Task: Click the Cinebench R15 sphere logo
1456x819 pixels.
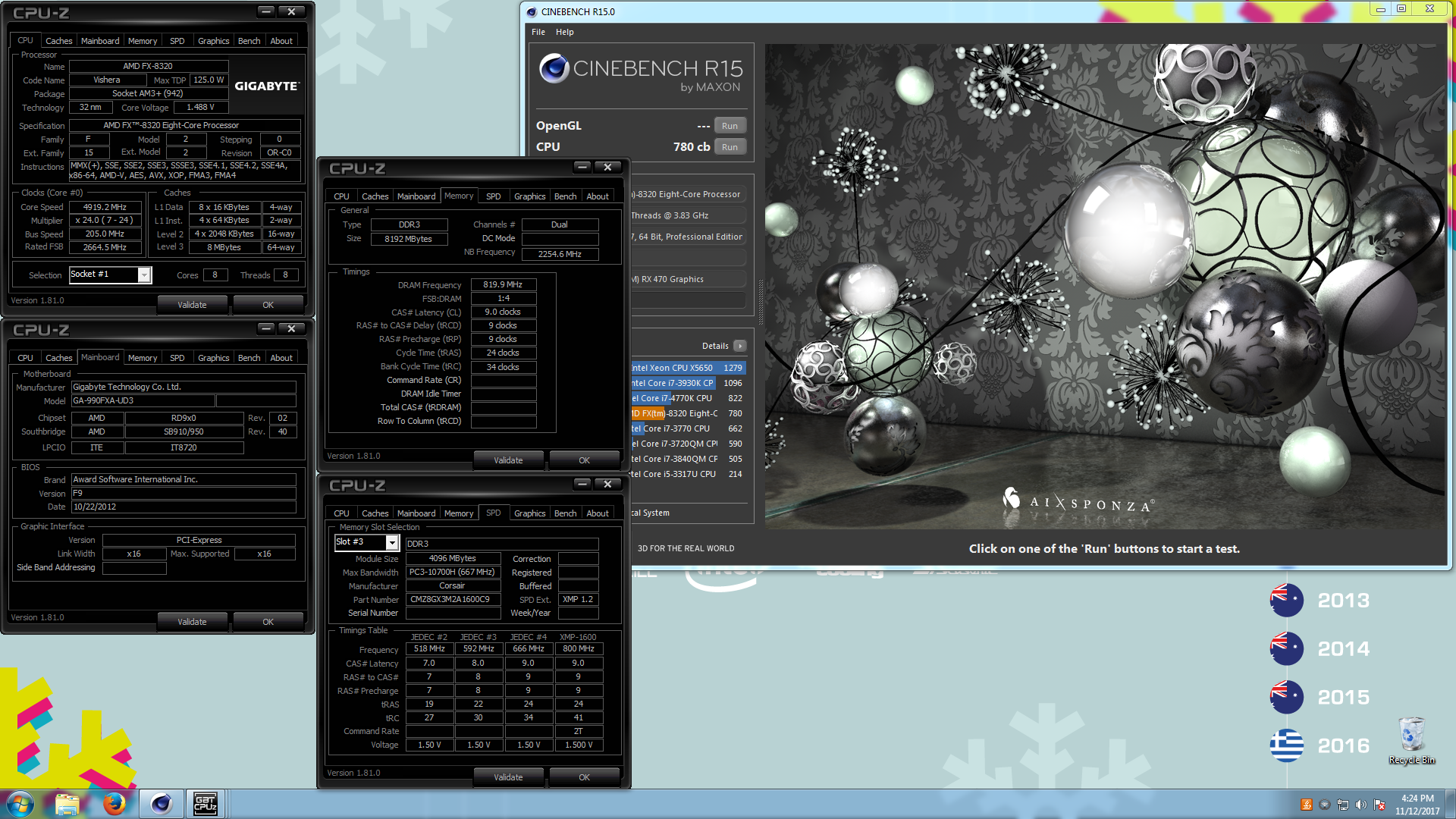Action: 554,69
